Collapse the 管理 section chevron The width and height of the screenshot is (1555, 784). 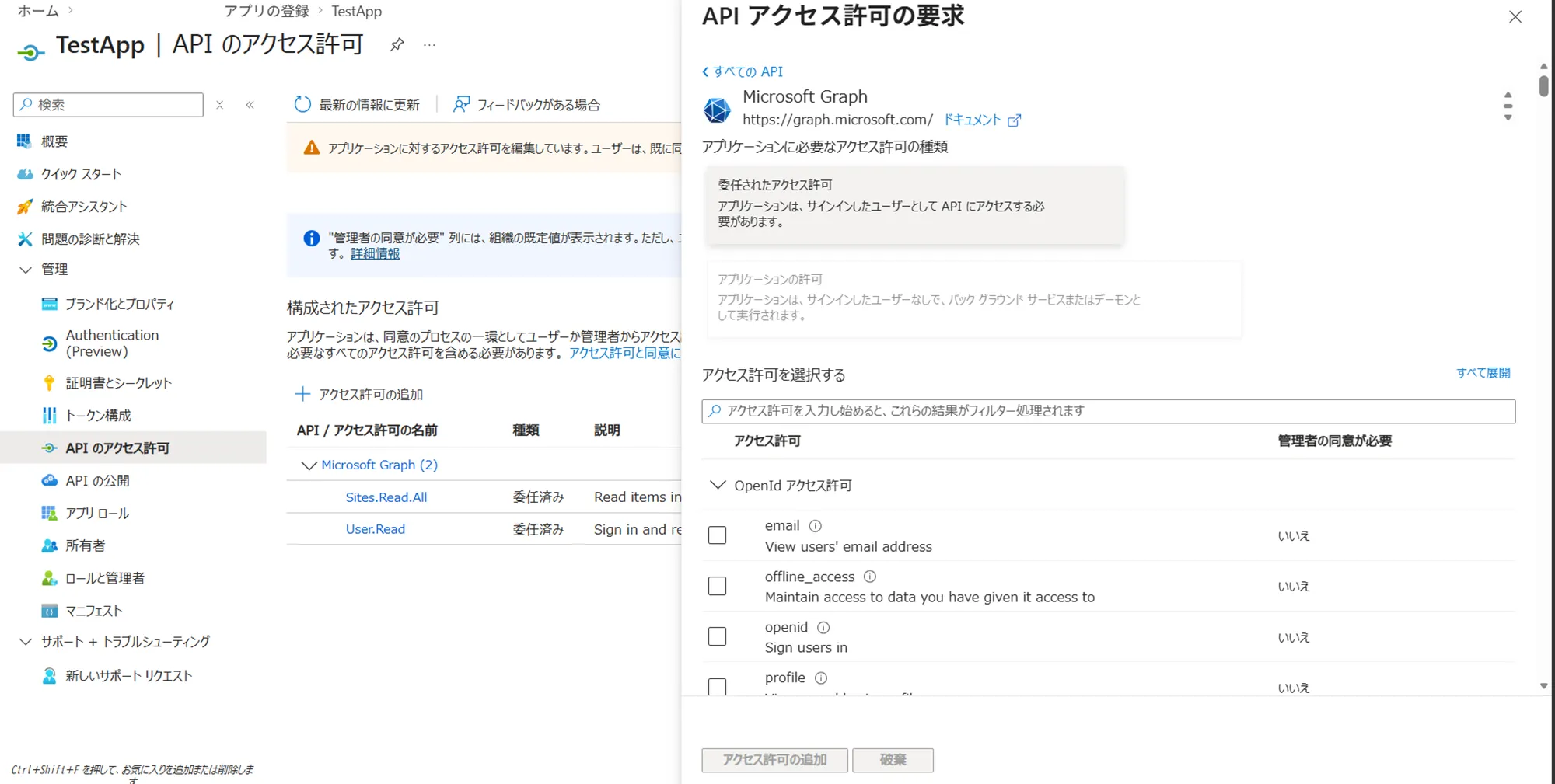click(x=25, y=270)
